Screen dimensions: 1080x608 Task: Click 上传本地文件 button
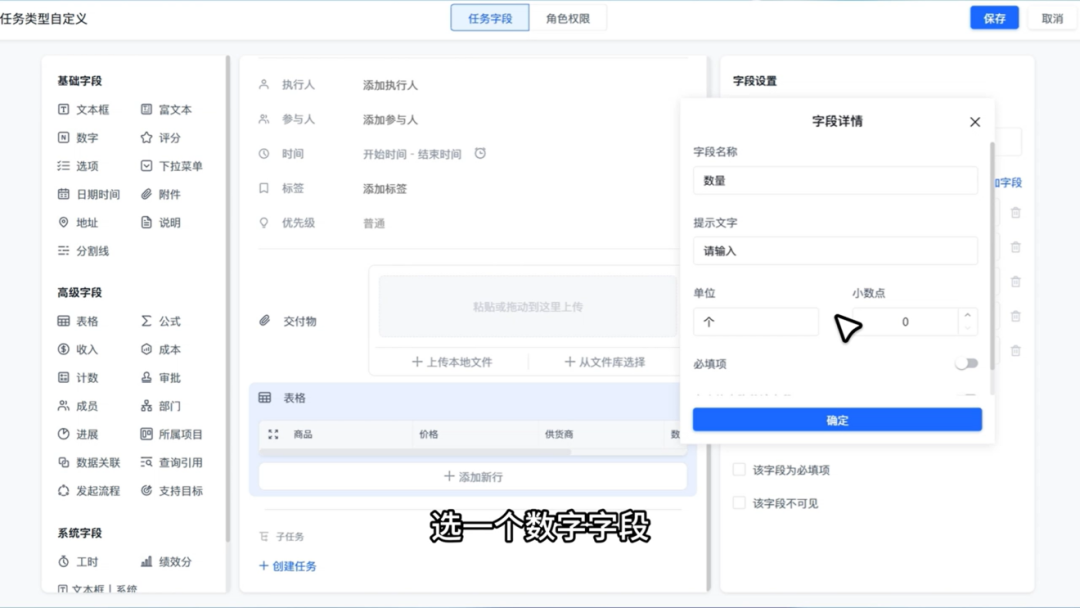tap(452, 361)
